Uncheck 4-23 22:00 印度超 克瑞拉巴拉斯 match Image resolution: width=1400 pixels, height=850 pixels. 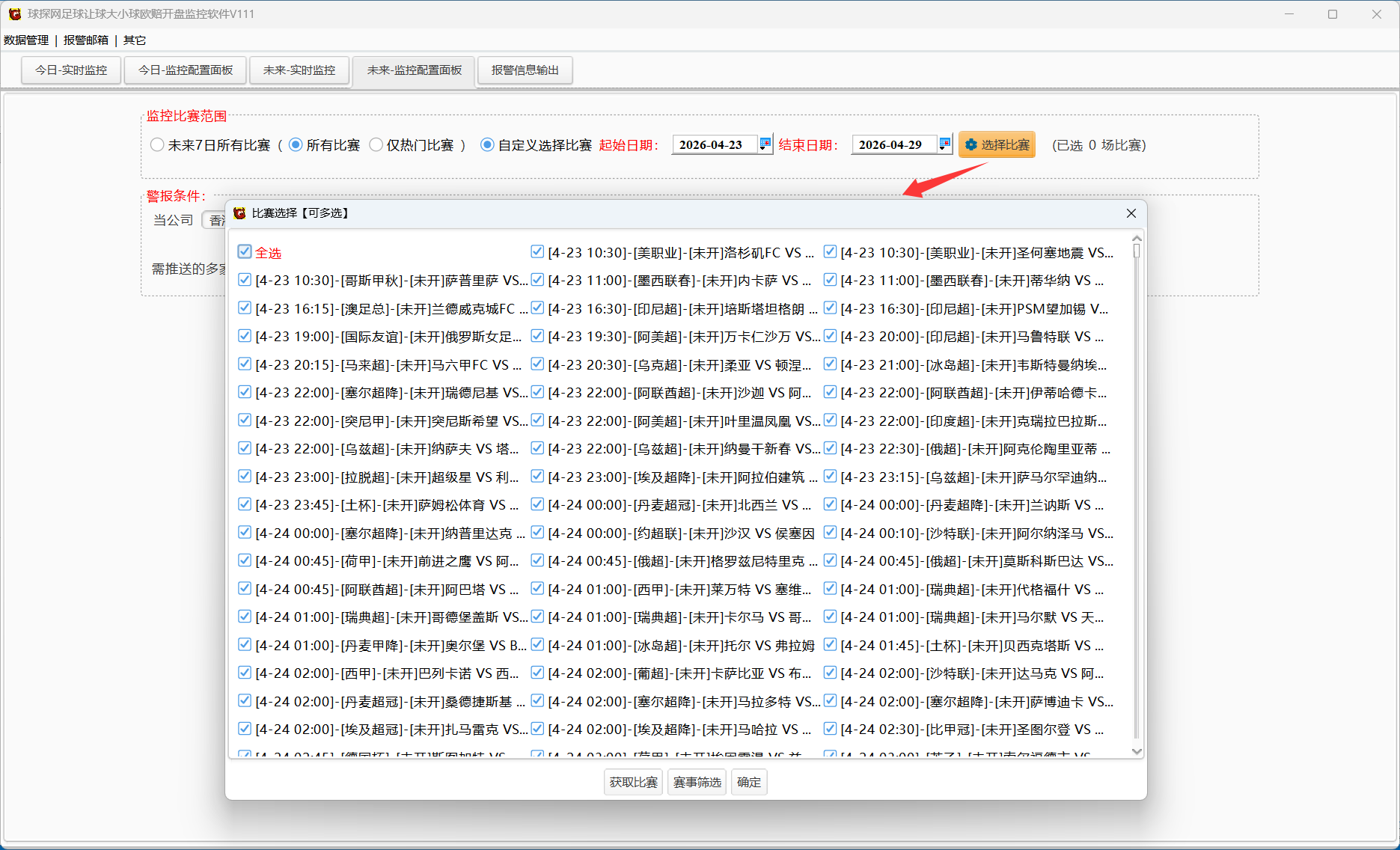coord(830,421)
